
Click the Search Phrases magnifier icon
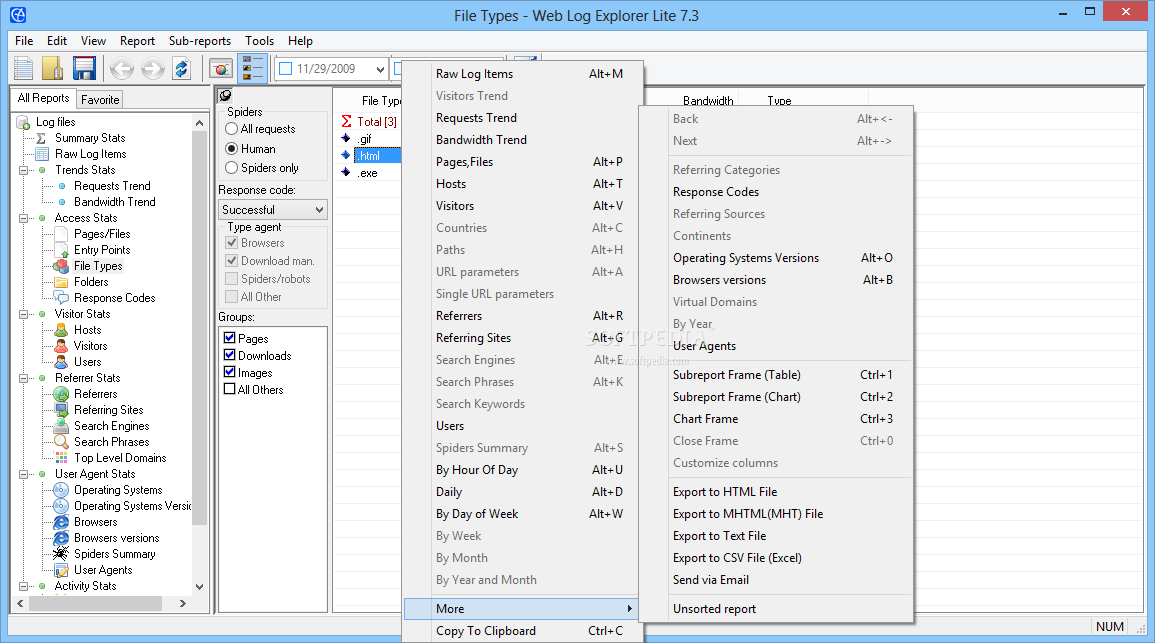pos(61,442)
